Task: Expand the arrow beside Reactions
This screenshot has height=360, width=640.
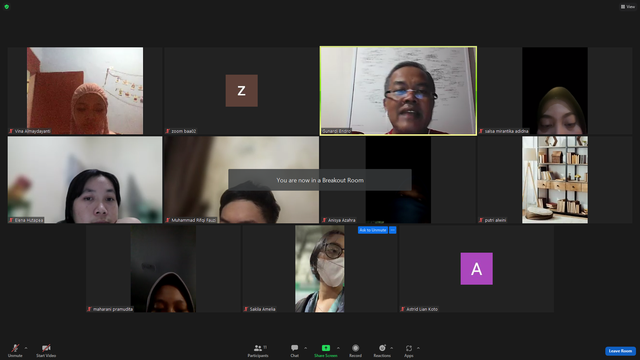Action: pyautogui.click(x=391, y=348)
